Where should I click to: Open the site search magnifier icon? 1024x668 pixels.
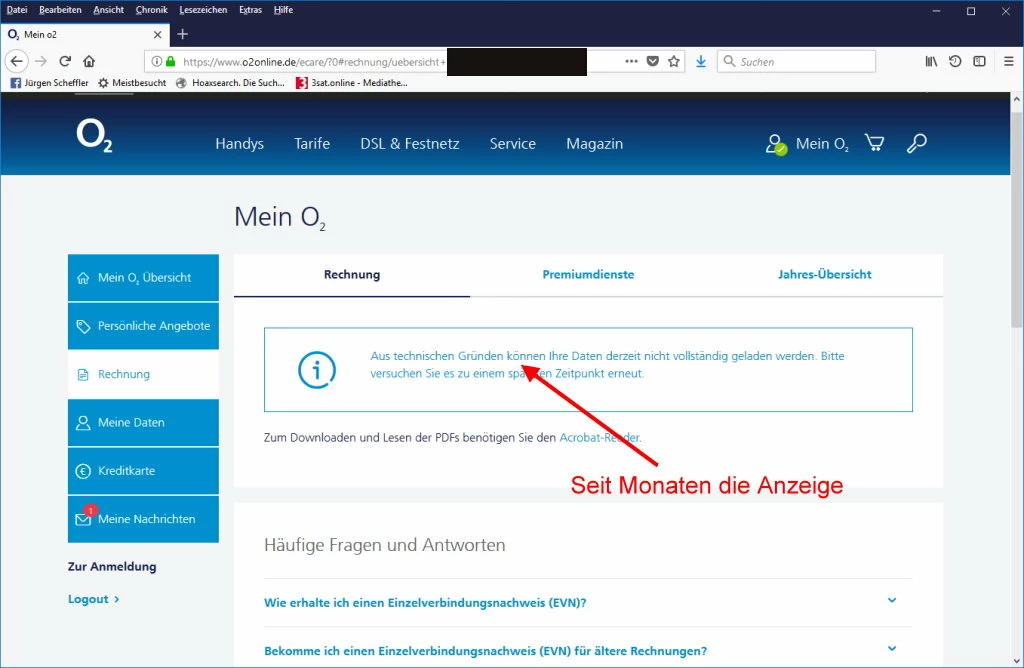(916, 143)
